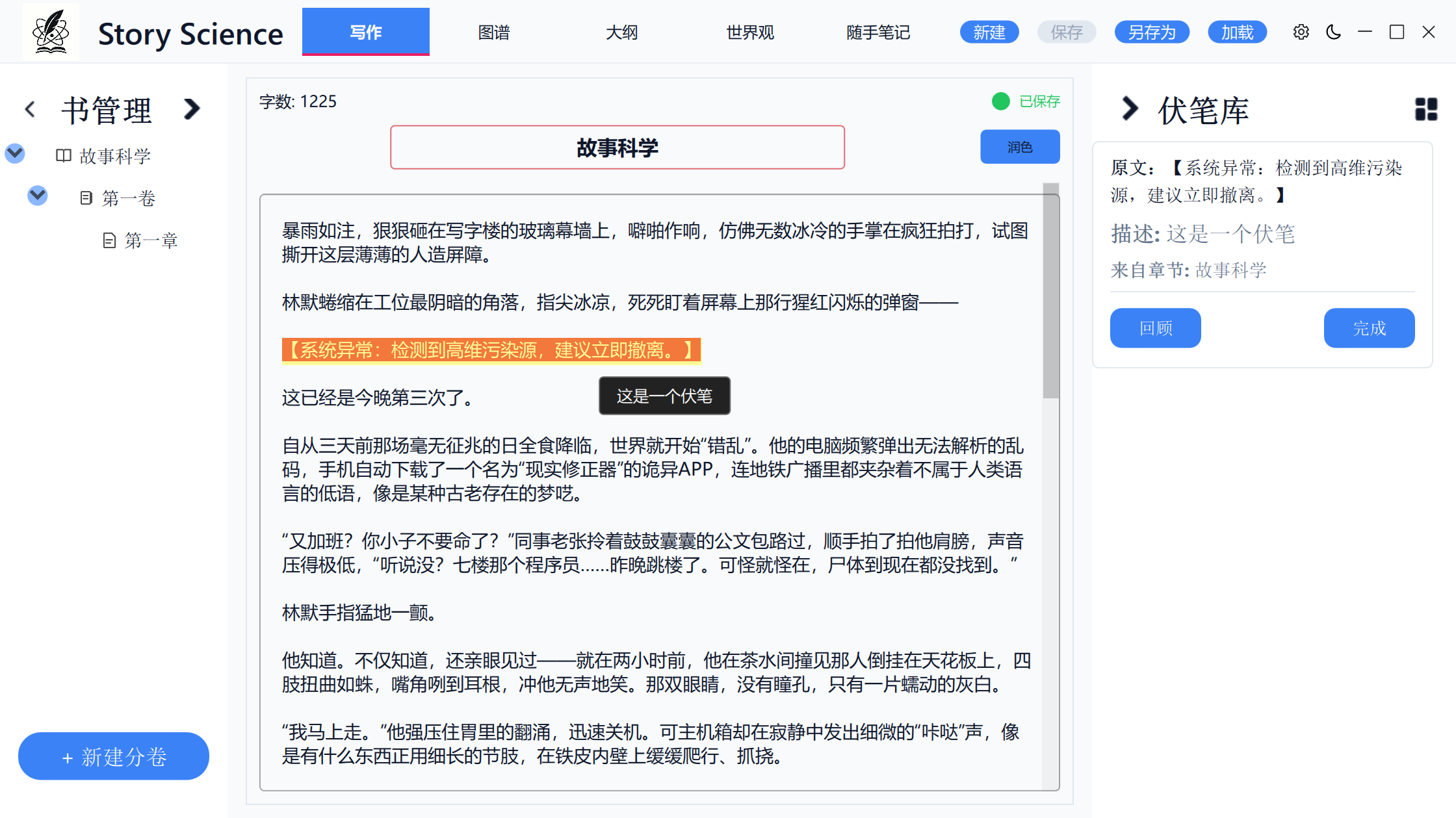Open 第一章 chapter in tree
Image resolution: width=1456 pixels, height=818 pixels.
150,241
